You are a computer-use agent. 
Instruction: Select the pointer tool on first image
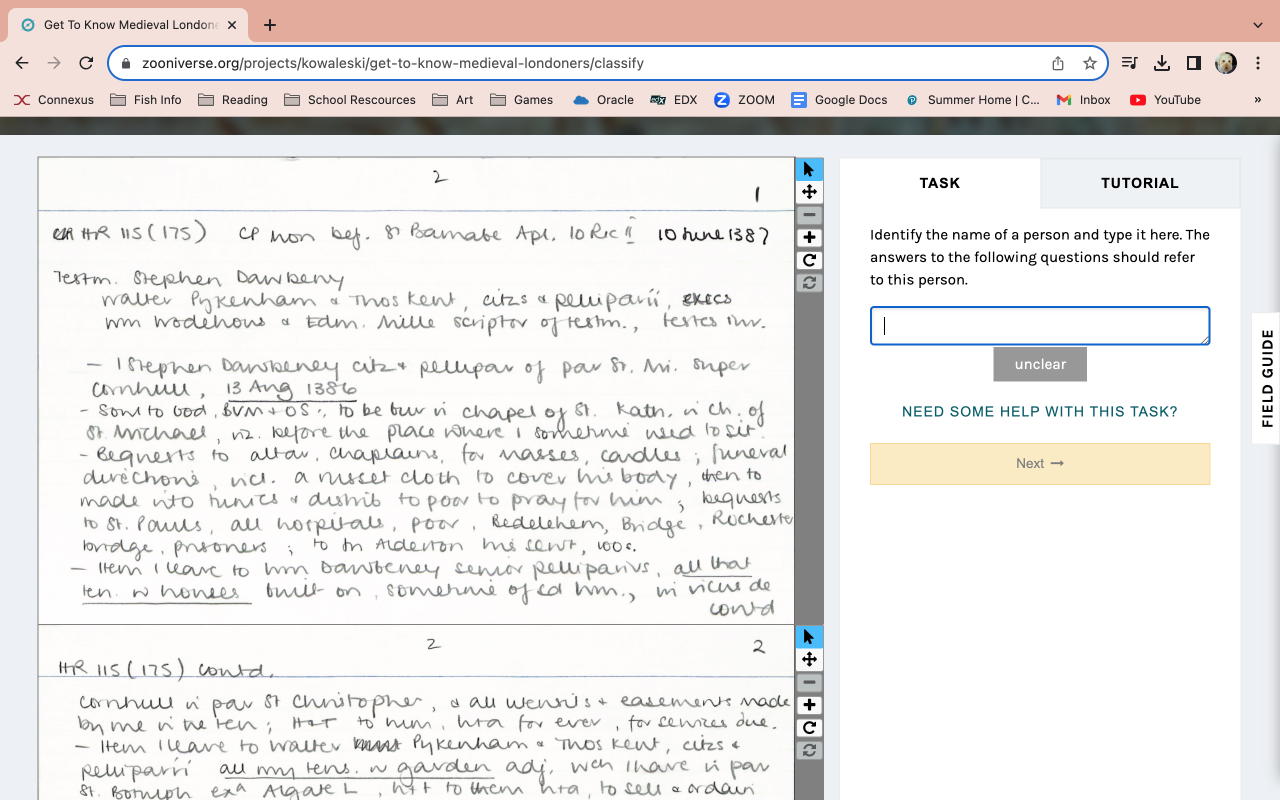click(809, 169)
